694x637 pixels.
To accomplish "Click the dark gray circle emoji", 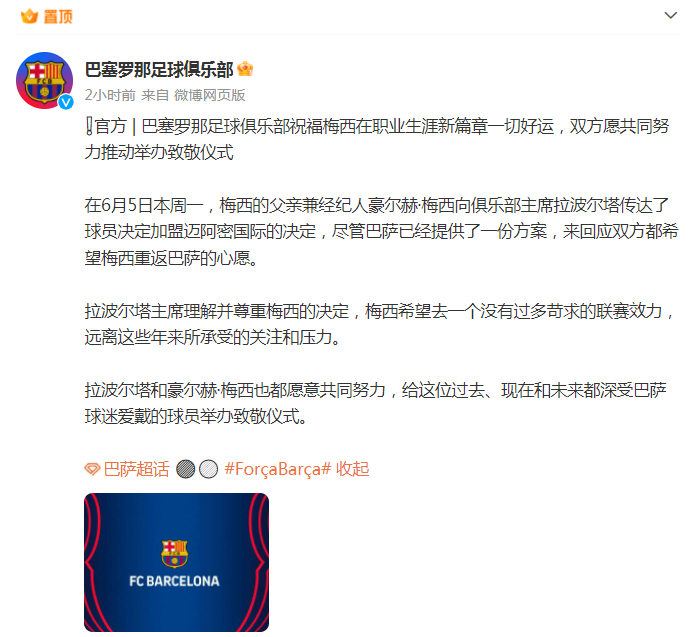I will 185,469.
